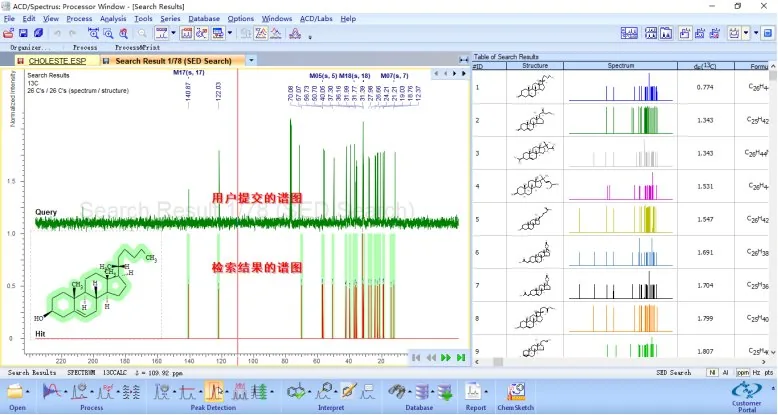Open the ACD/Labs menu
Screen dimensions: 778x415
click(x=316, y=19)
